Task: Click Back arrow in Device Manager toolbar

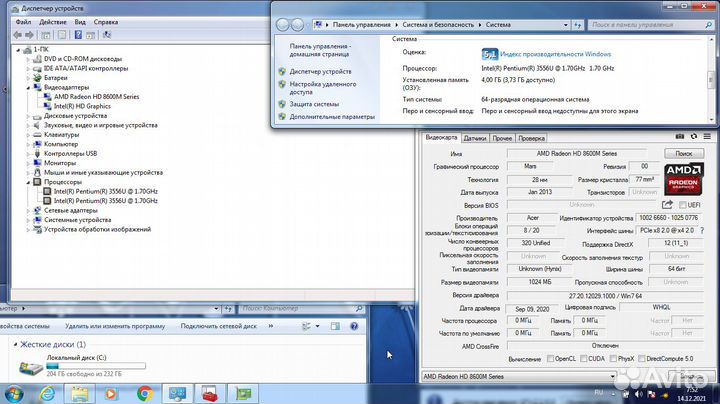Action: [x=18, y=35]
